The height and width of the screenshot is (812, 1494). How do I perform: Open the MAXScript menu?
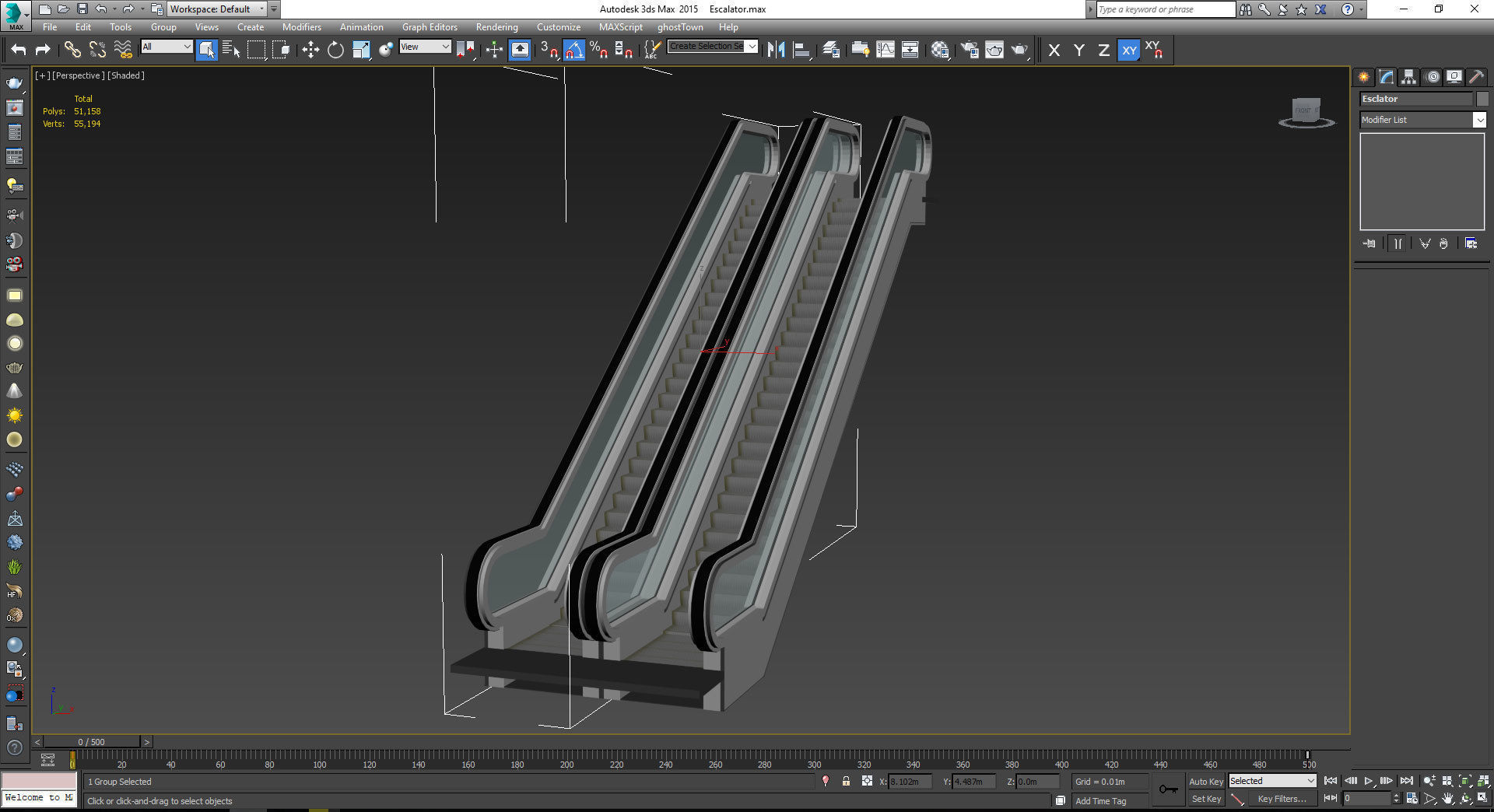621,27
